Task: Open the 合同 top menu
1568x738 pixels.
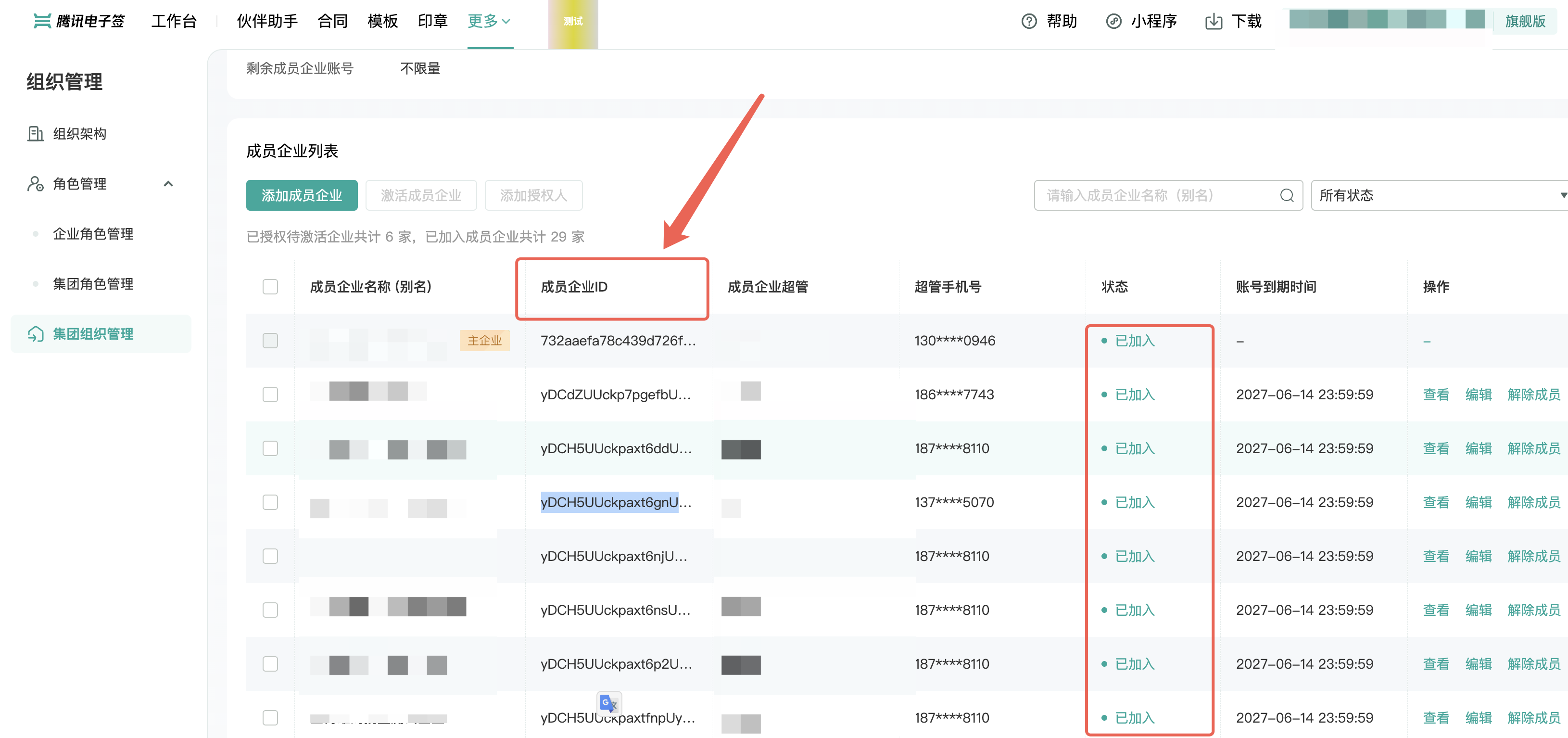Action: pos(332,21)
